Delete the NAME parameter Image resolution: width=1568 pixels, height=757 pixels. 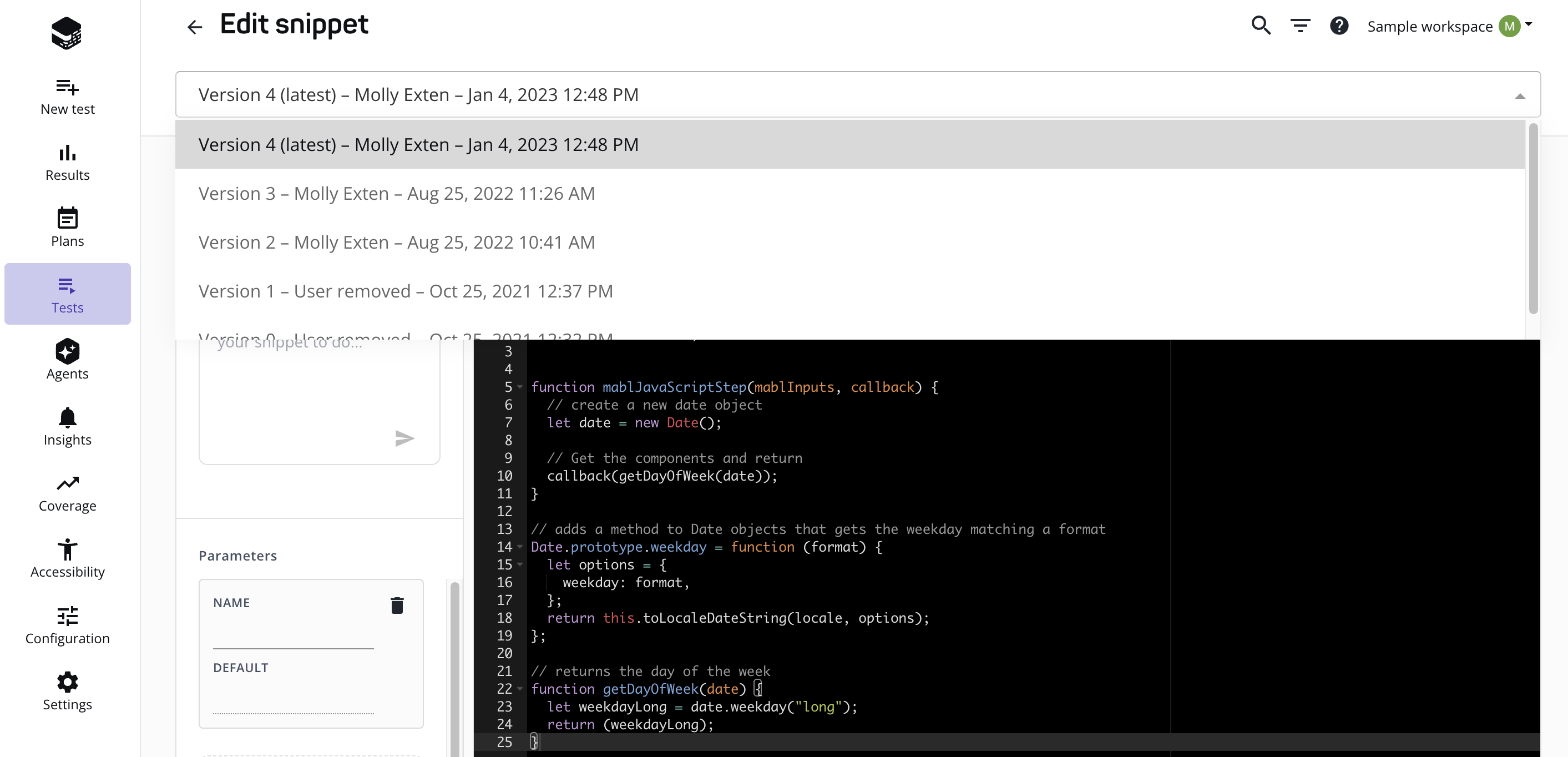click(x=397, y=605)
